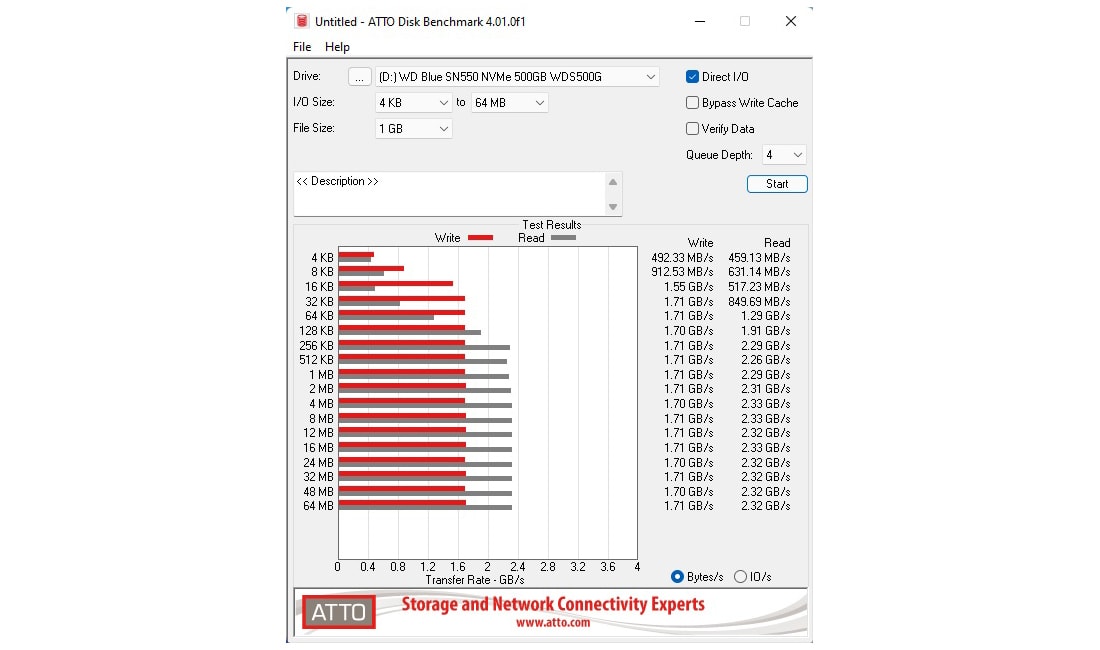
Task: Enable Bypass Write Cache checkbox
Action: point(692,103)
